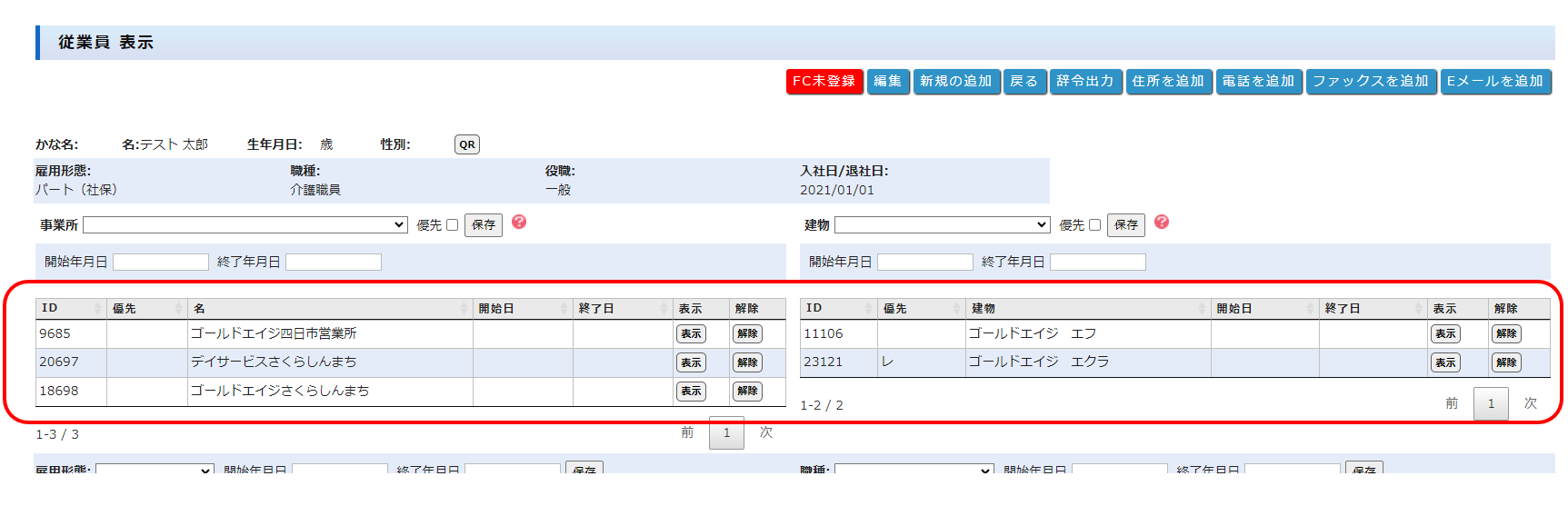Sort building table by 建物 name column
The height and width of the screenshot is (506, 1568).
pyautogui.click(x=1087, y=309)
